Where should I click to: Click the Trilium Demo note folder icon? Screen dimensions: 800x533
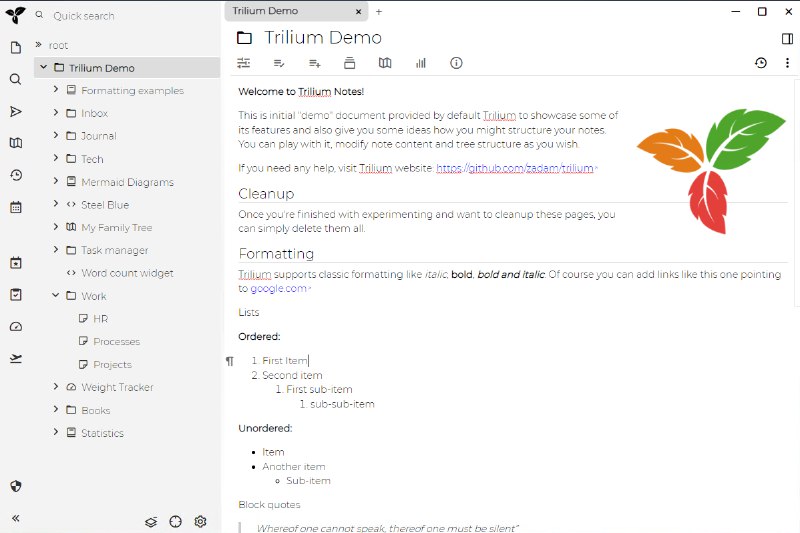[244, 38]
